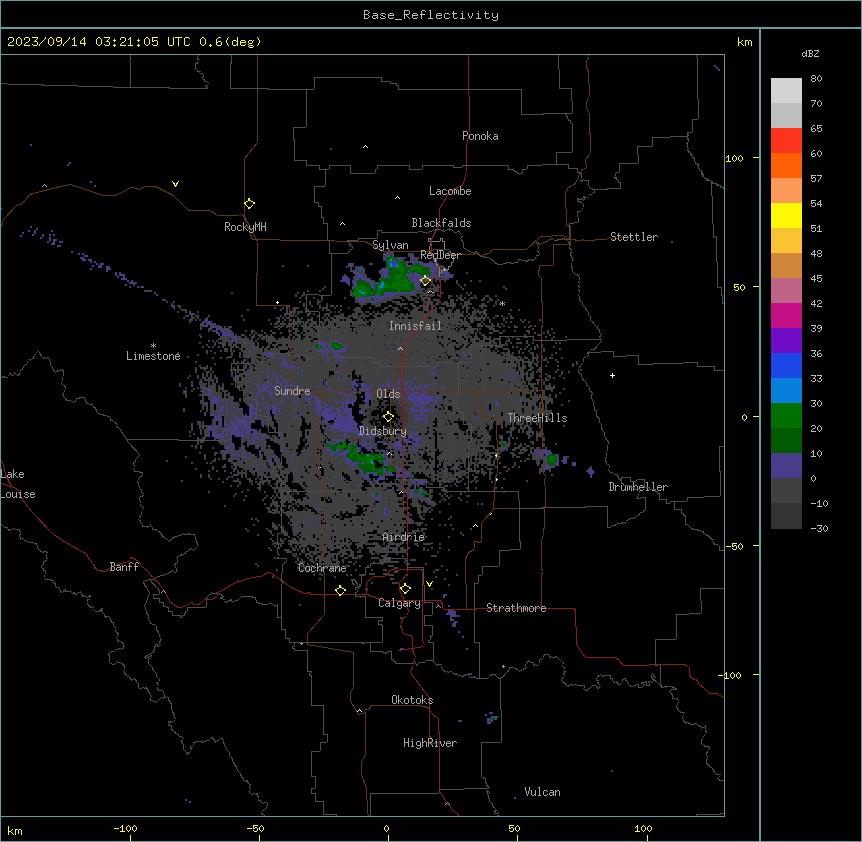
Task: Click the Banff label
Action: (124, 567)
